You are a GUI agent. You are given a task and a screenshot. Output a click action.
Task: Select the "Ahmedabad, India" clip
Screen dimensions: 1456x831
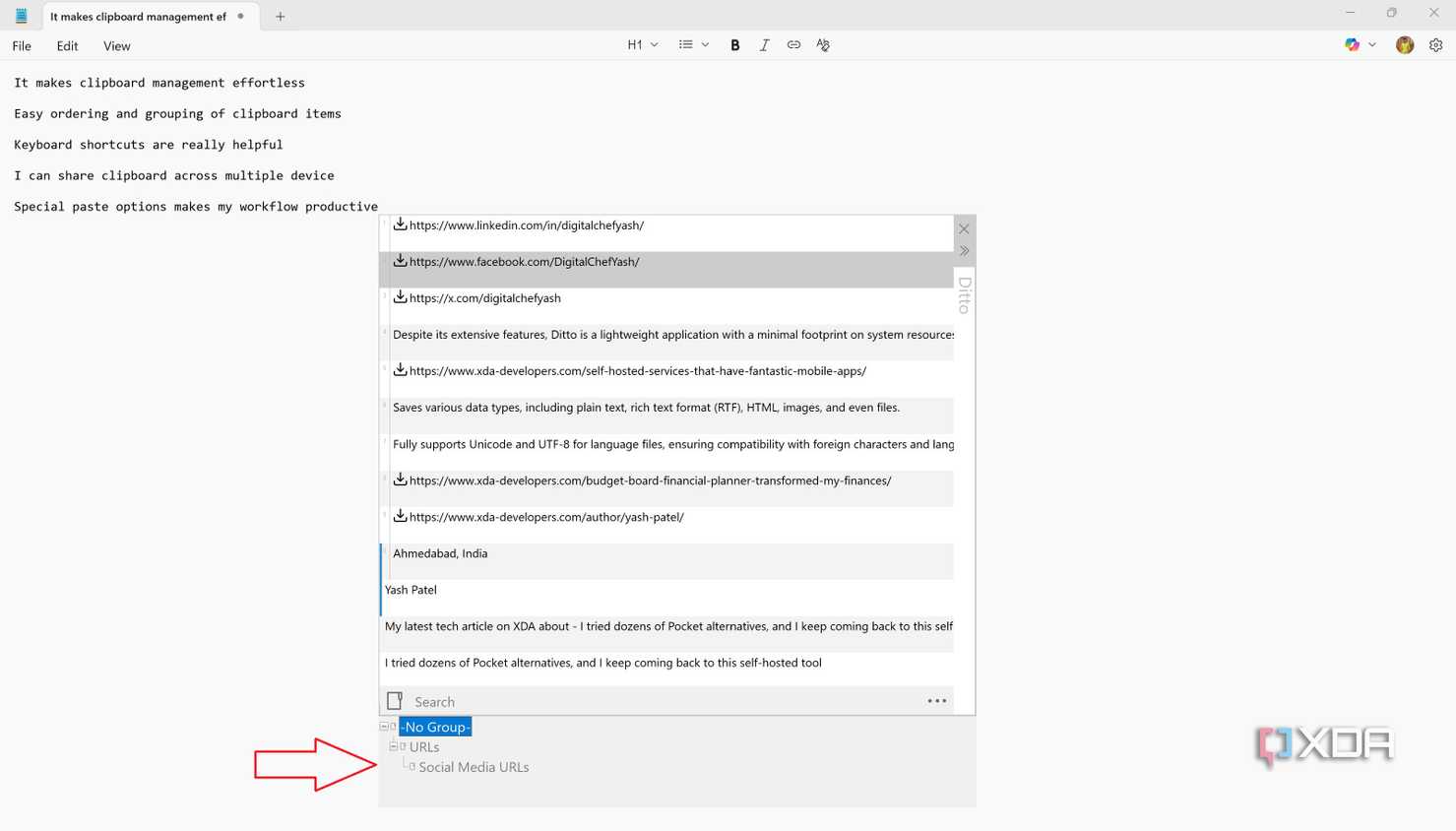[666, 561]
